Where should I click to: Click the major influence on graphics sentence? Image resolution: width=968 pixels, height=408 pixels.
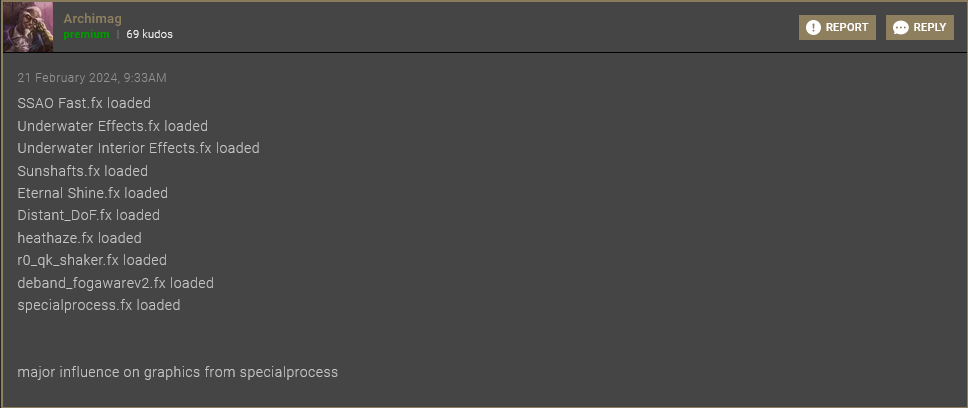pos(178,372)
